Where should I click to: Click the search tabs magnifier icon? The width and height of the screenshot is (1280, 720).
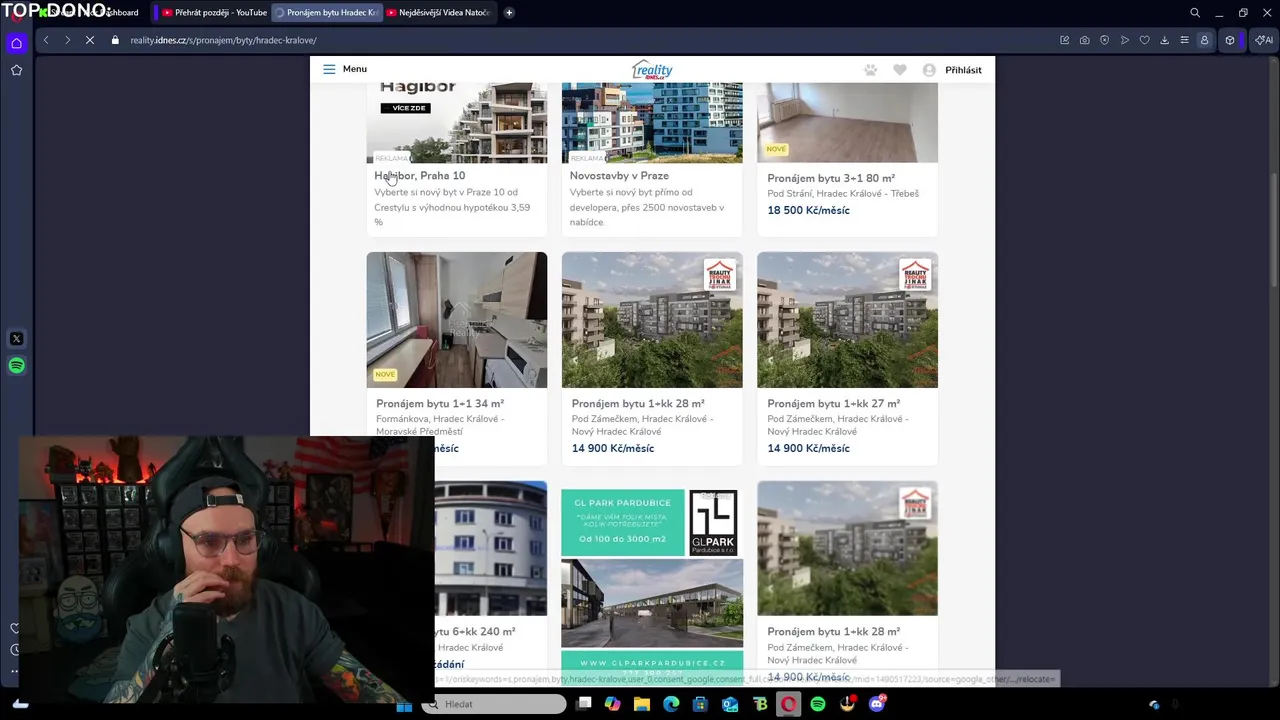tap(1195, 13)
